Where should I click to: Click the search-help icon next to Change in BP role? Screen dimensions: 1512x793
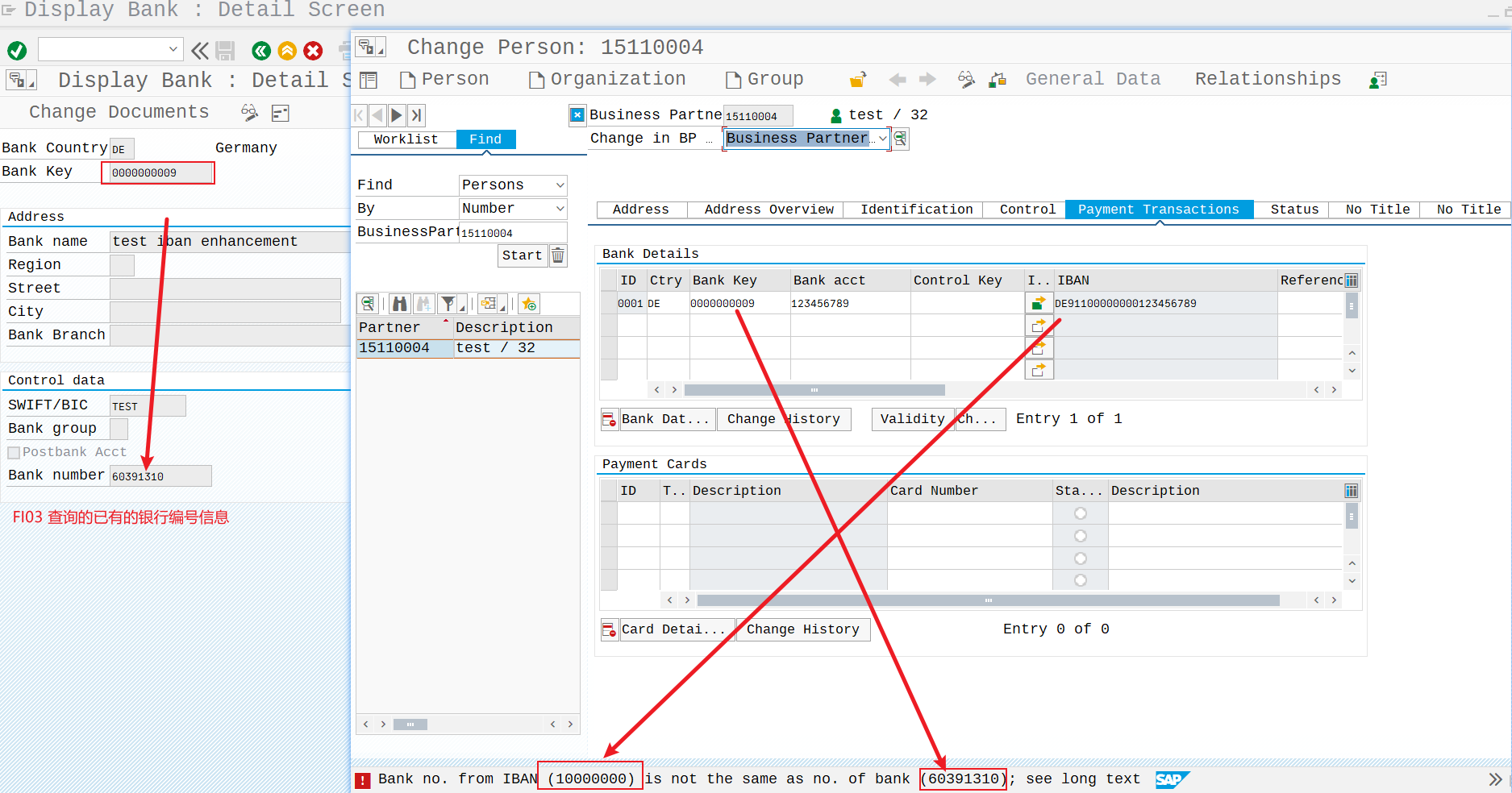901,139
